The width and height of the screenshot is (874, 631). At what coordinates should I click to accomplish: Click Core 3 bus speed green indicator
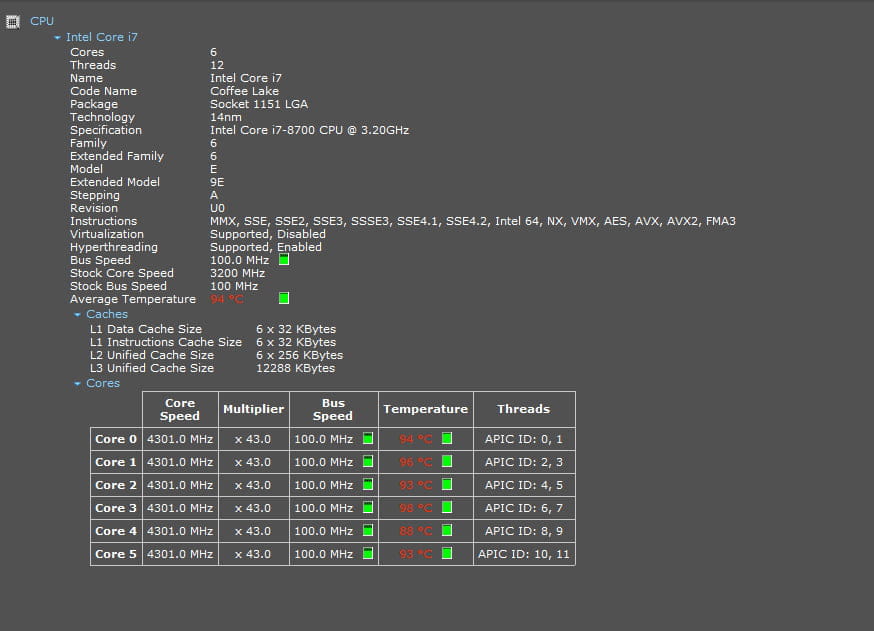(368, 507)
